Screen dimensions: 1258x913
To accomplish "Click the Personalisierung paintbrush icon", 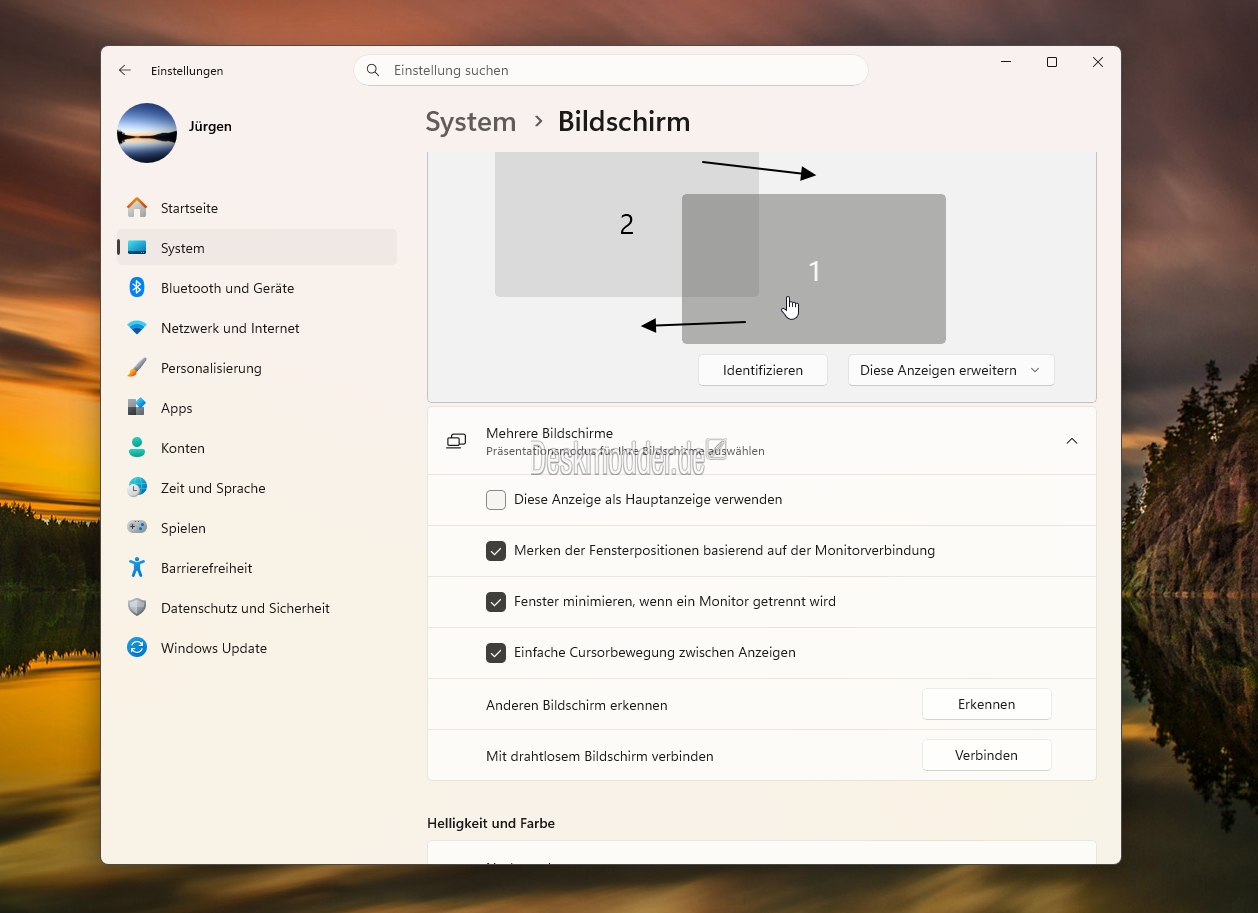I will pyautogui.click(x=137, y=368).
